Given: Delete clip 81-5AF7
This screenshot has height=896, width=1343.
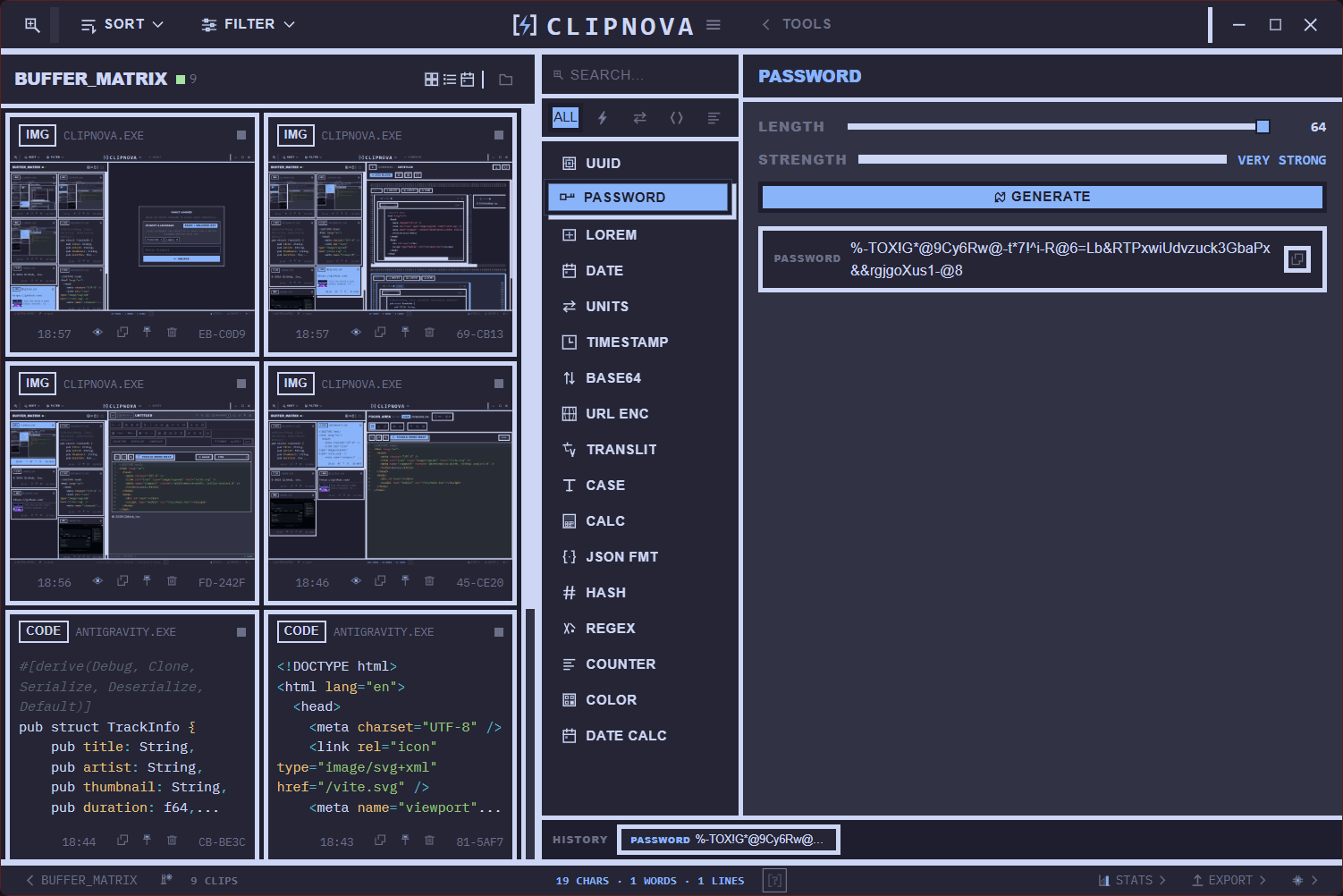Looking at the screenshot, I should click(429, 841).
